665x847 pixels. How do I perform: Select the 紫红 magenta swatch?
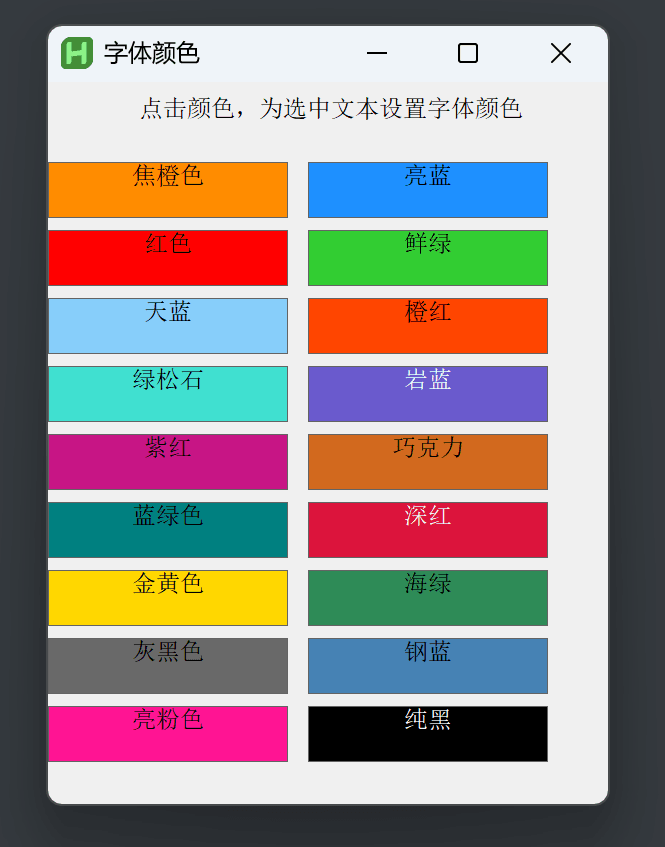tap(168, 462)
